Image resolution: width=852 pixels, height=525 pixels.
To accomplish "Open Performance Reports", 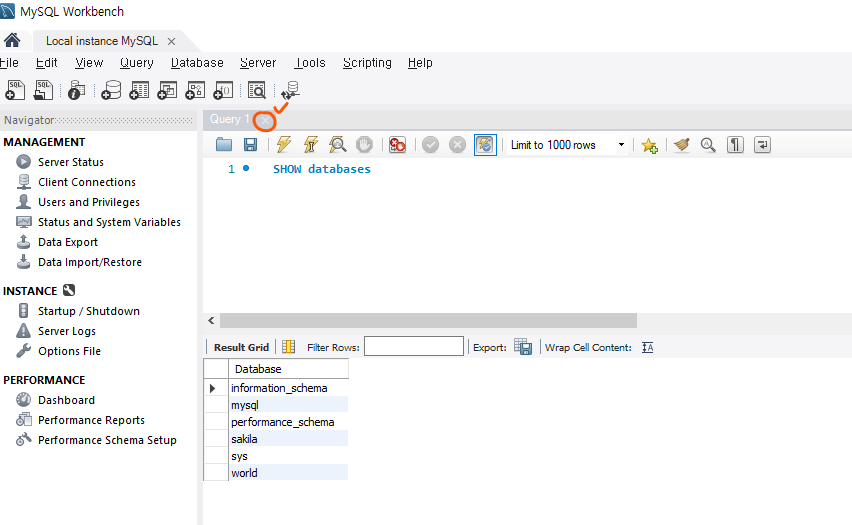I will pyautogui.click(x=91, y=420).
